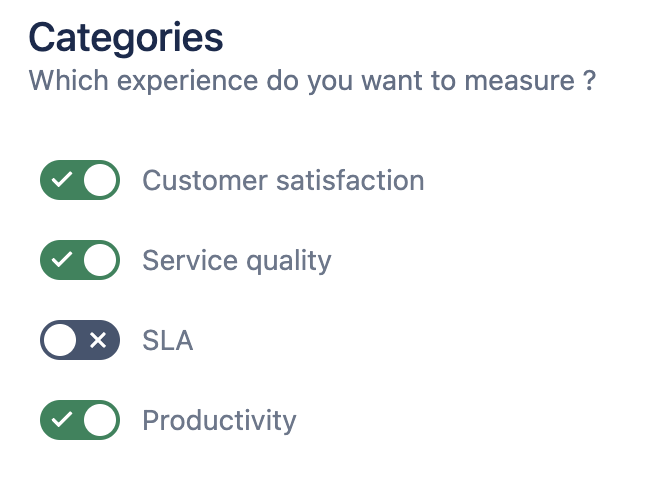Click the checkmark icon in Service quality toggle
Screen dimensions: 672x478
pos(62,260)
